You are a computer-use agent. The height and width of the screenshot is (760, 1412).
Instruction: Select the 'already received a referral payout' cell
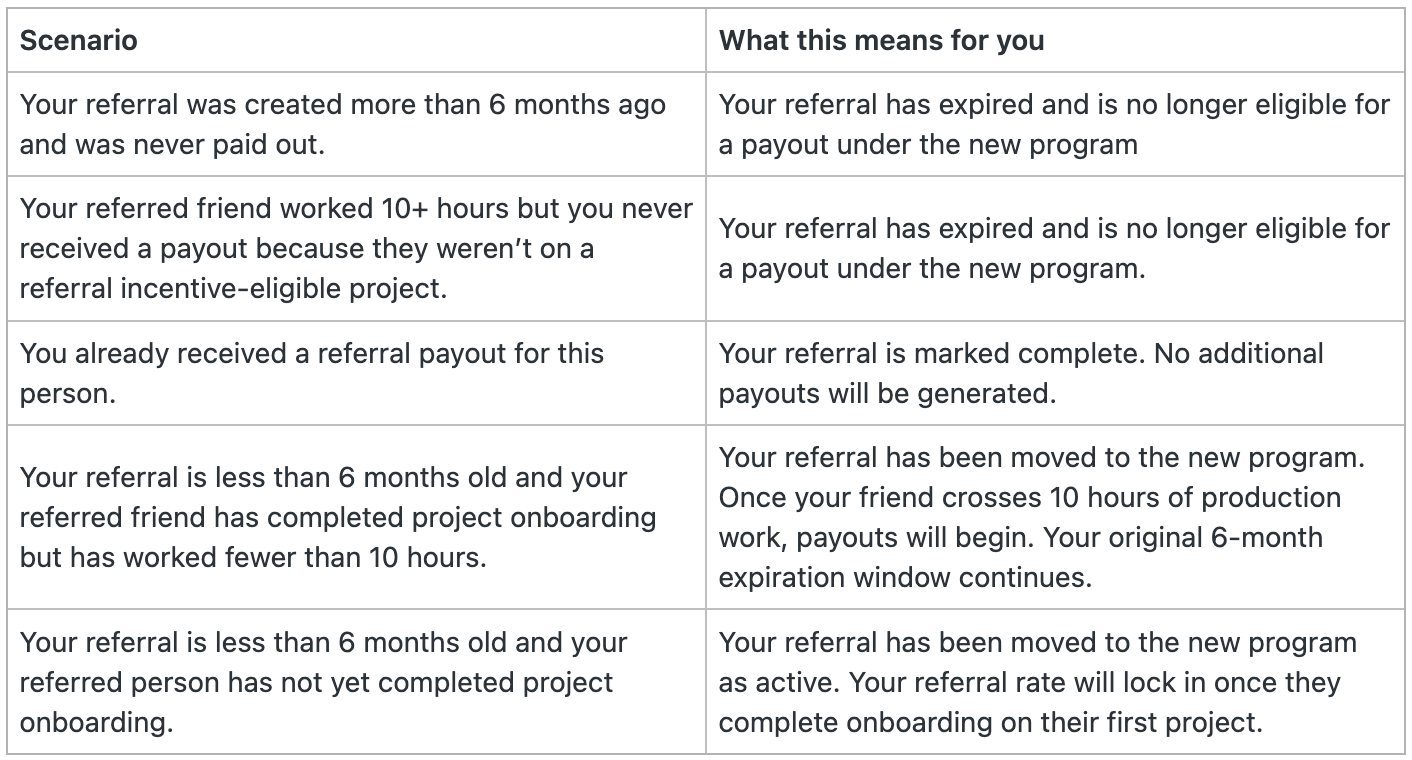tap(356, 372)
